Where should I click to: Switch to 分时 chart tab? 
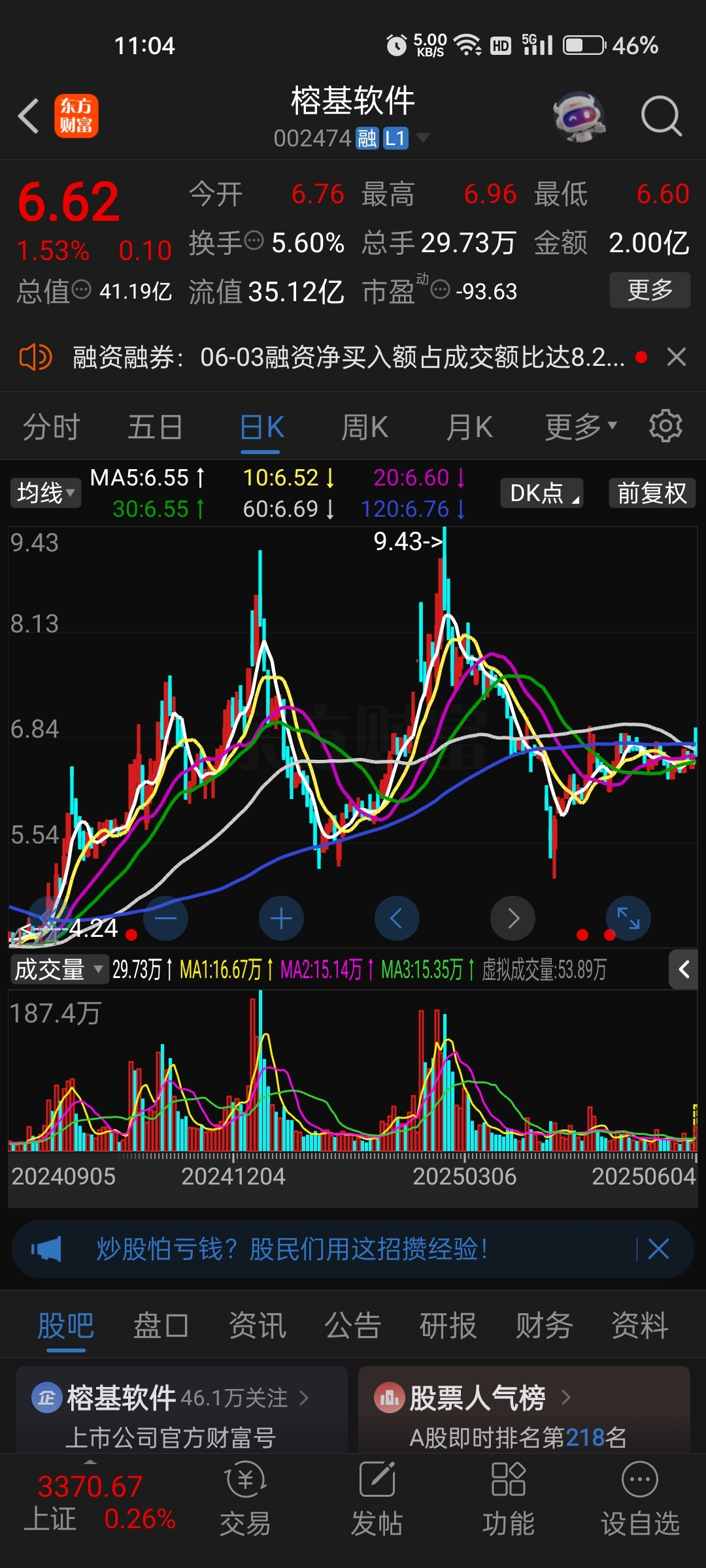click(x=51, y=427)
